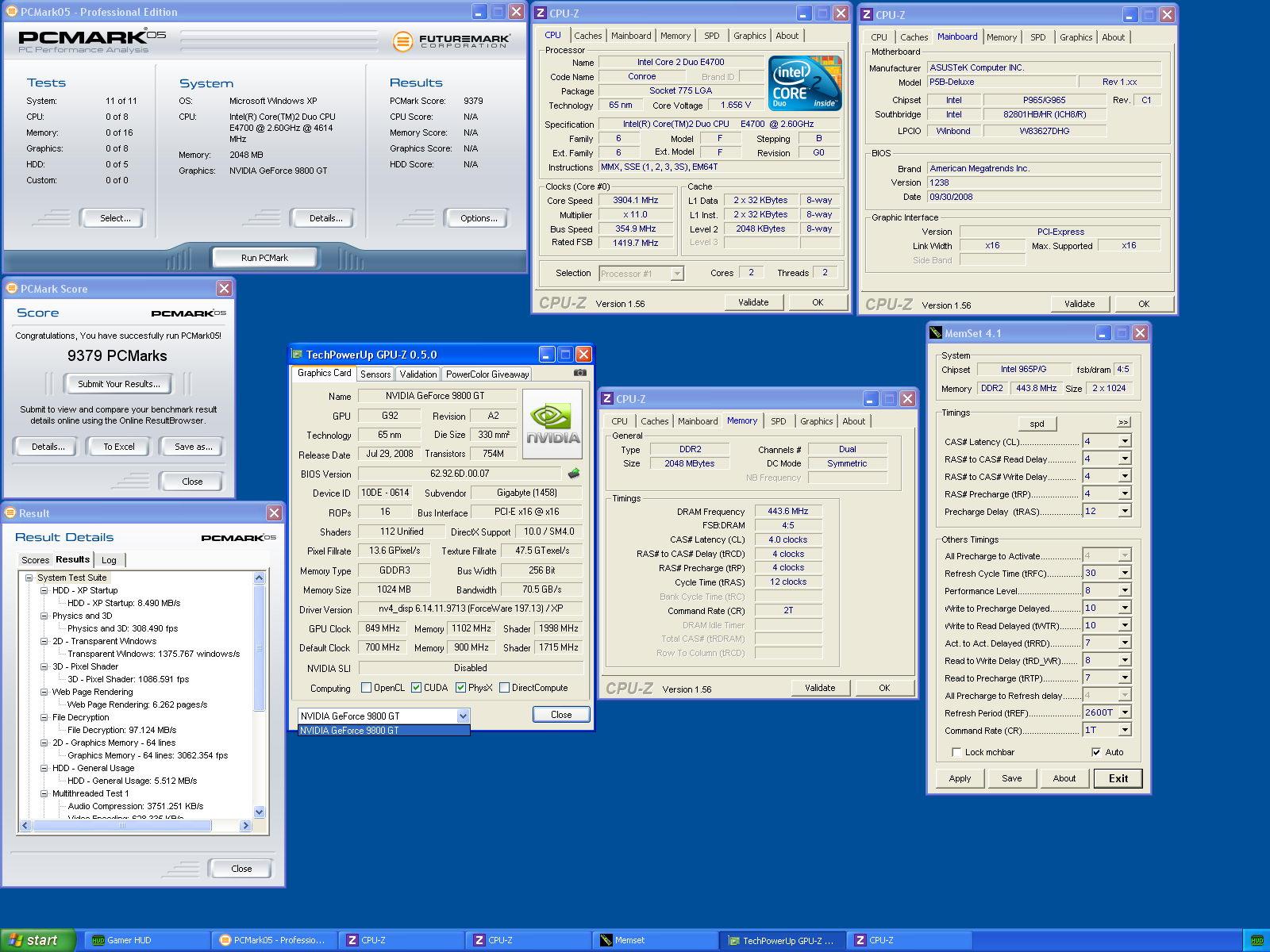The image size is (1270, 952).
Task: Switch to Scores tab in Result window
Action: coord(35,560)
